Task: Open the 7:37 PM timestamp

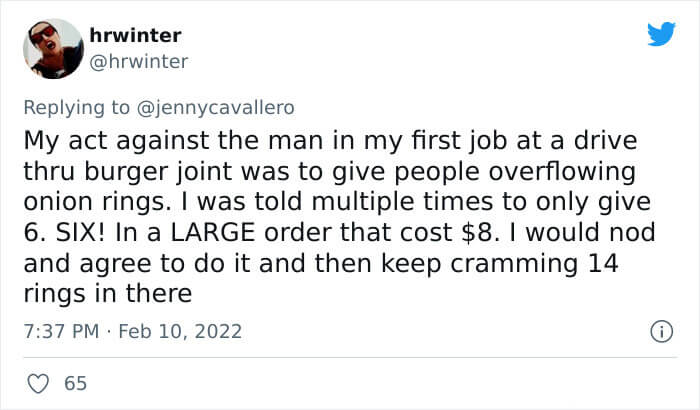Action: pos(61,331)
